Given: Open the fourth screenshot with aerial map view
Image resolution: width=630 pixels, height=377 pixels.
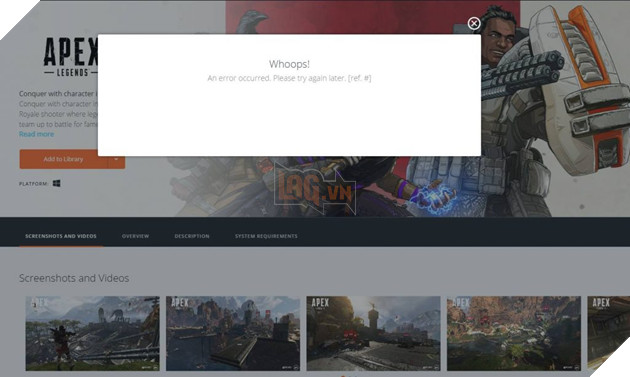Looking at the screenshot, I should [x=513, y=333].
